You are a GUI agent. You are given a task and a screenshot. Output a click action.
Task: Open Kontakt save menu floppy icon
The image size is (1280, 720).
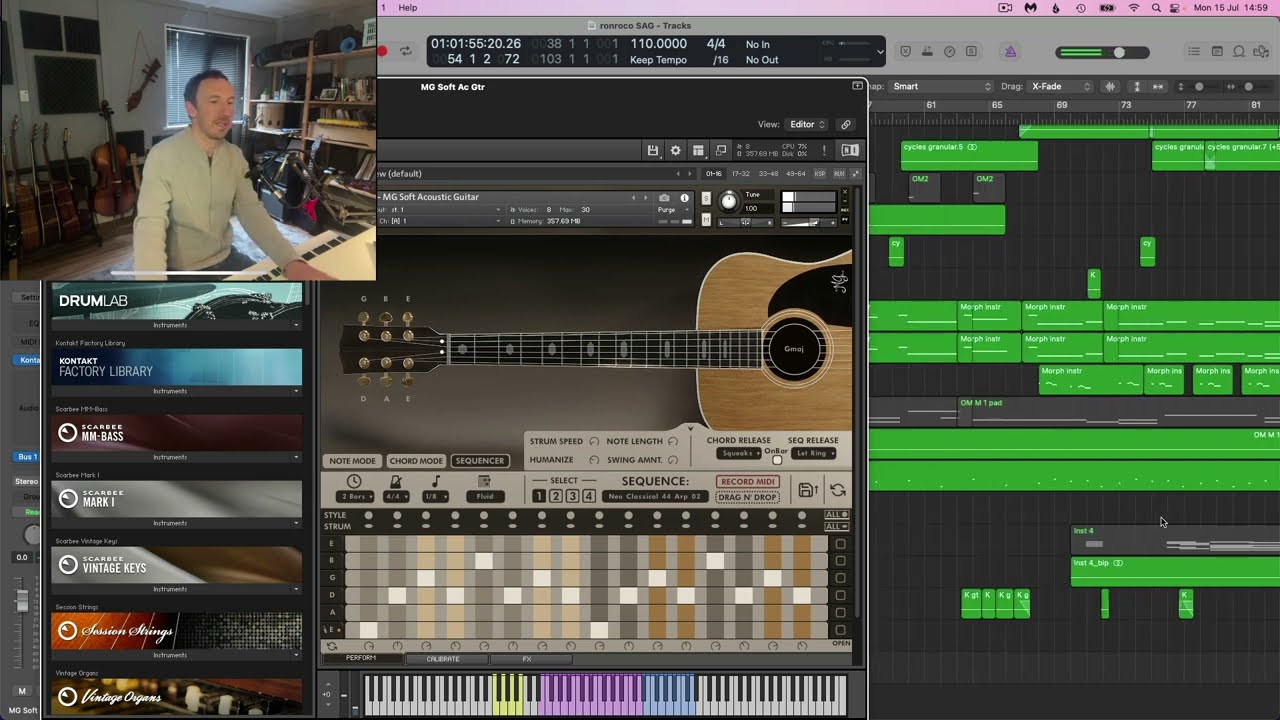coord(653,150)
